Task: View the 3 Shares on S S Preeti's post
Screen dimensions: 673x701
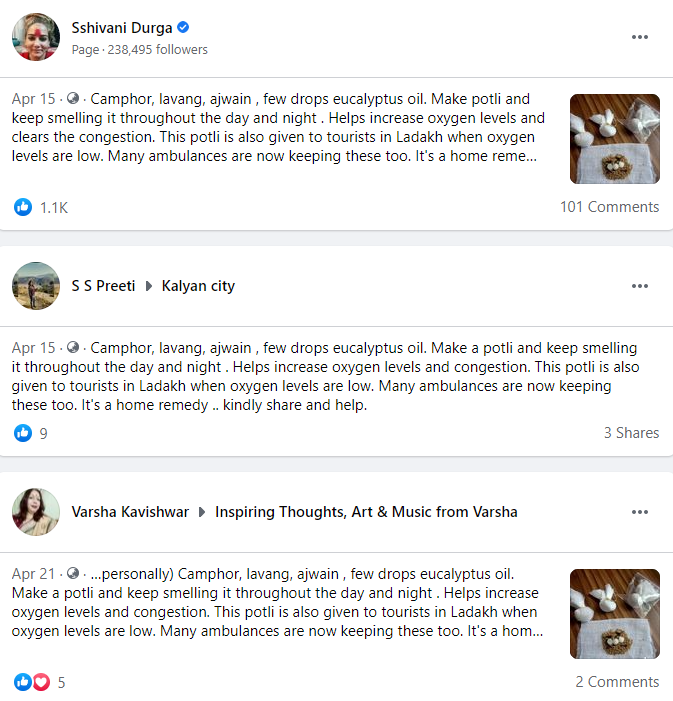Action: pyautogui.click(x=631, y=433)
